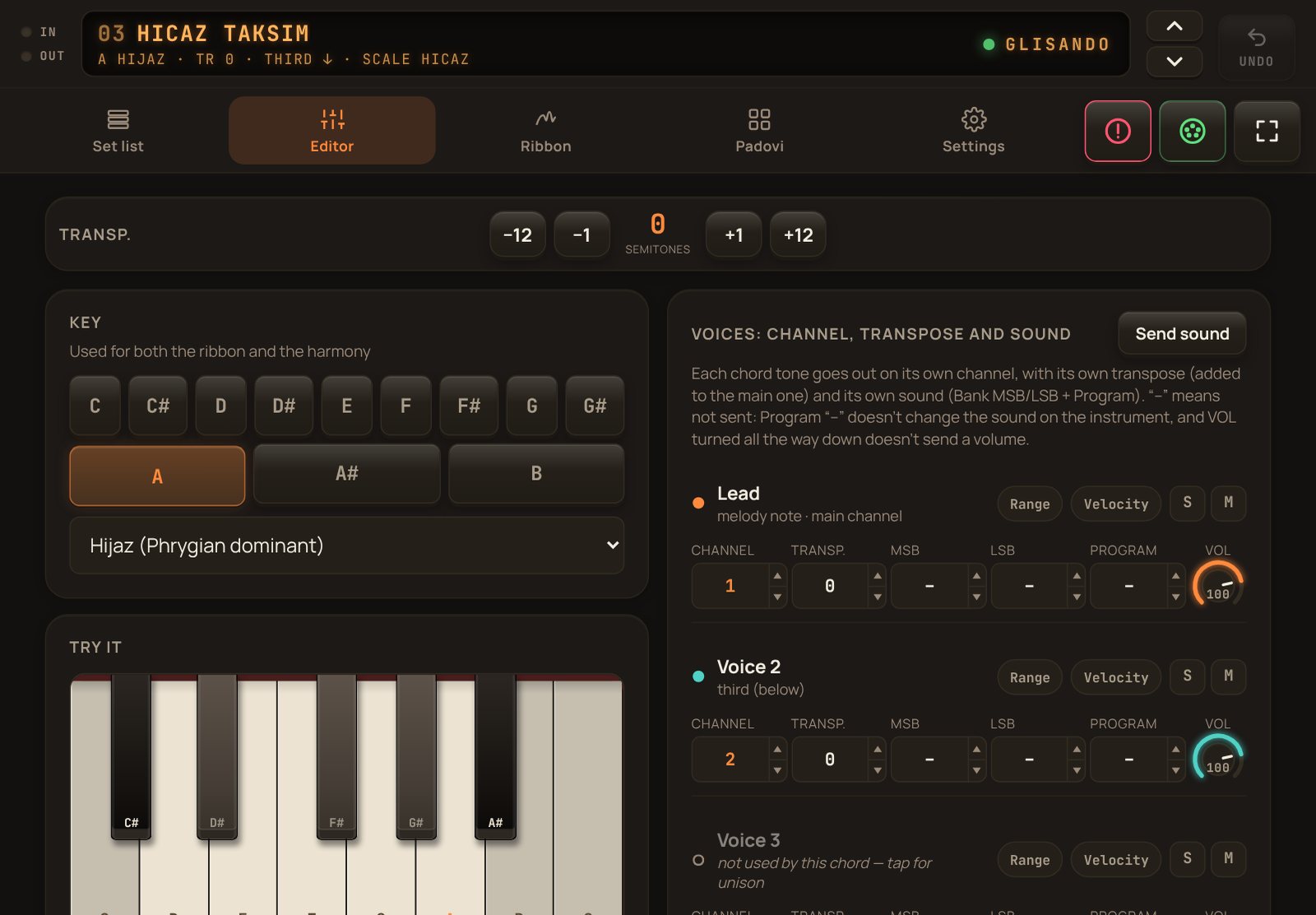Screen dimensions: 1316x915
Task: Decrease Lead transpose with down arrow
Action: pos(878,597)
